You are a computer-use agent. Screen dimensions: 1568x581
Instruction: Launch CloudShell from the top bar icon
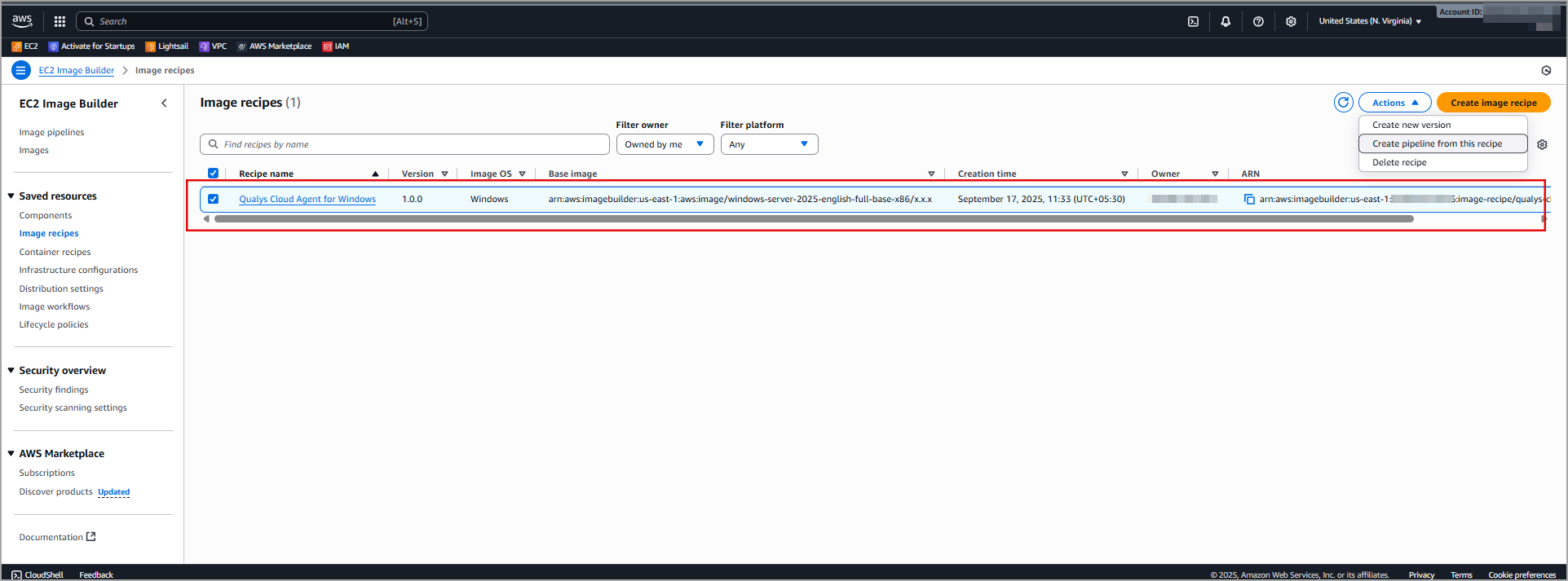[x=1193, y=21]
